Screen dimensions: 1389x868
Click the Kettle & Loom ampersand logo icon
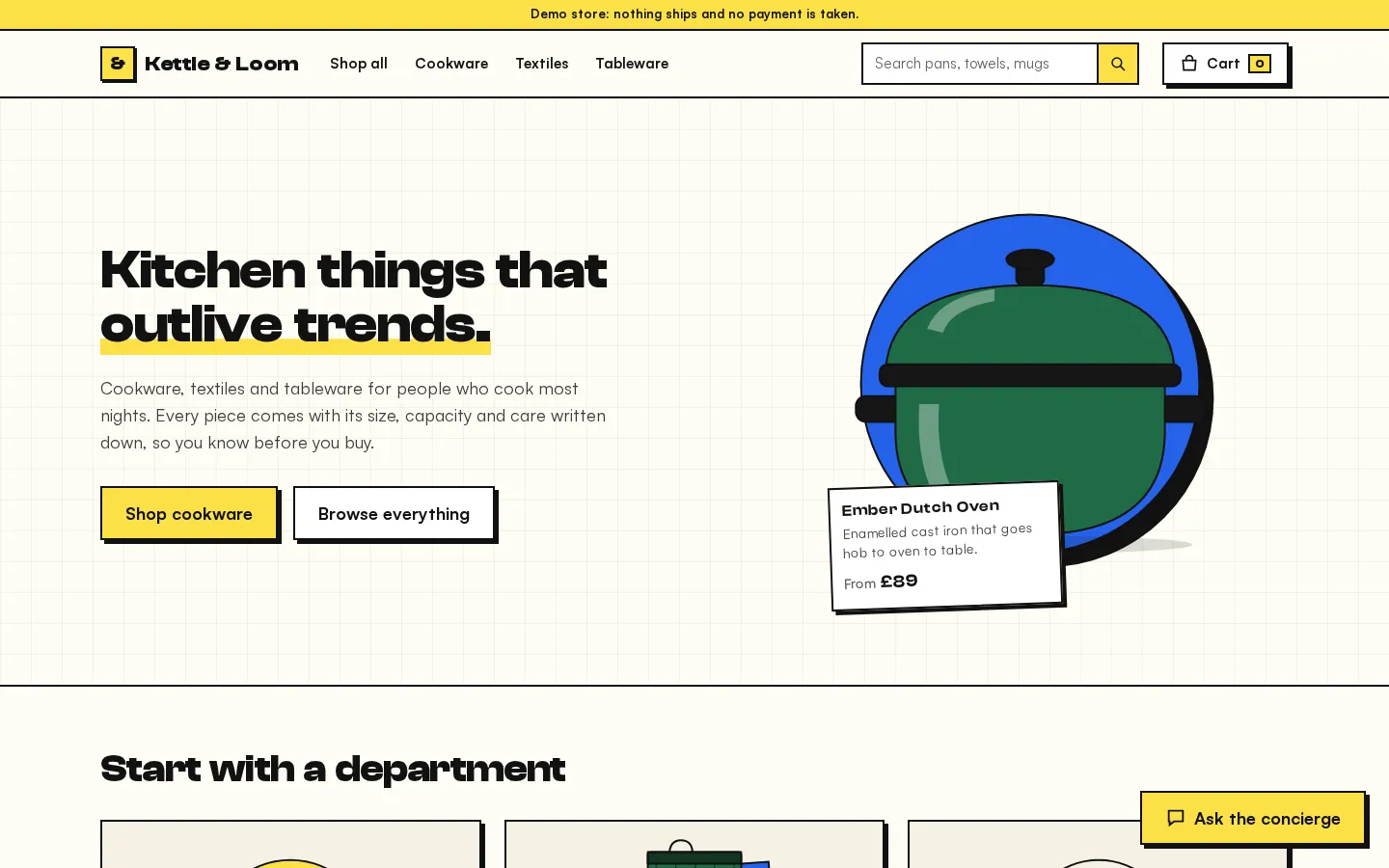[x=118, y=64]
